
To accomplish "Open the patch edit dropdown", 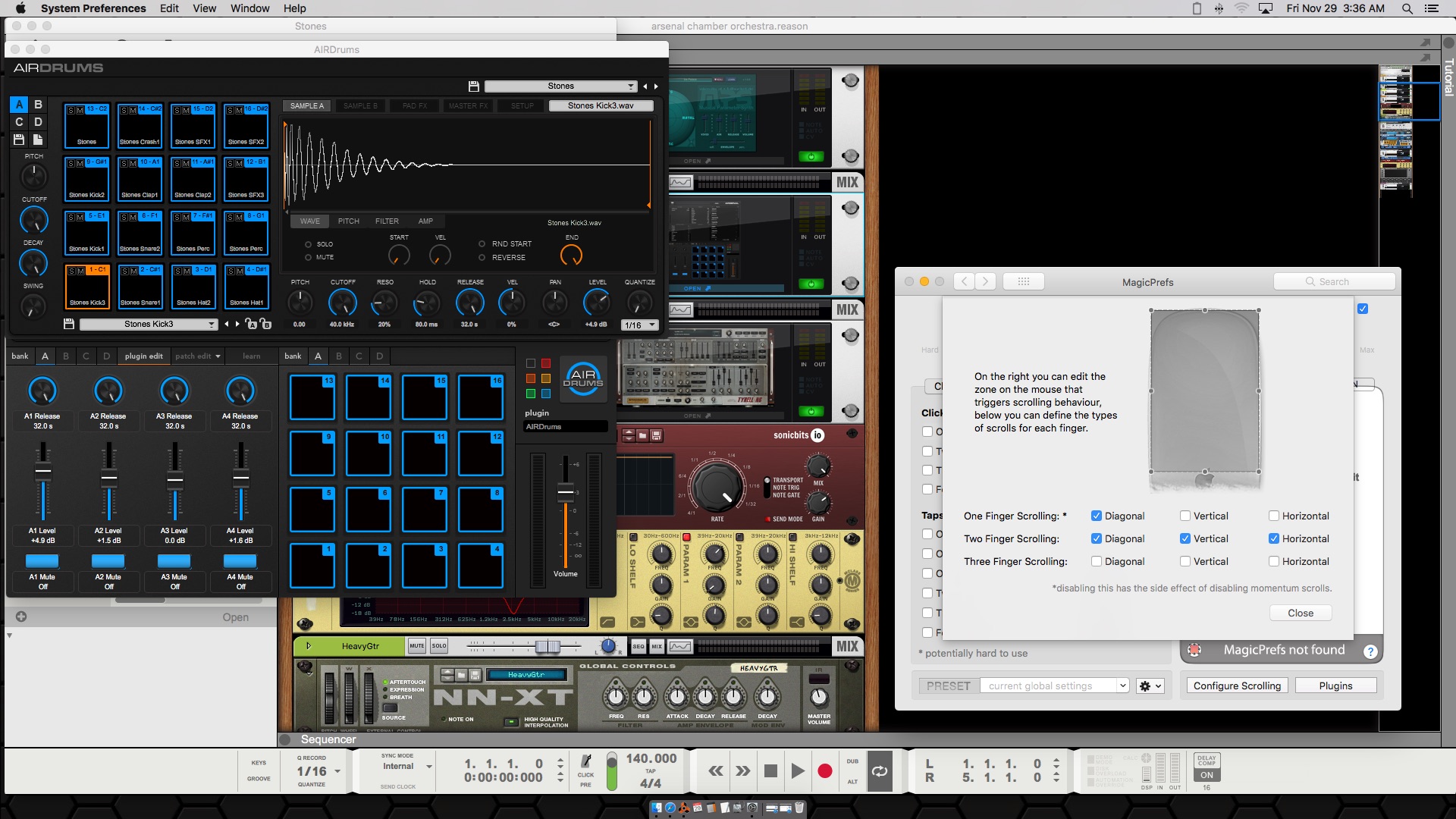I will 198,356.
